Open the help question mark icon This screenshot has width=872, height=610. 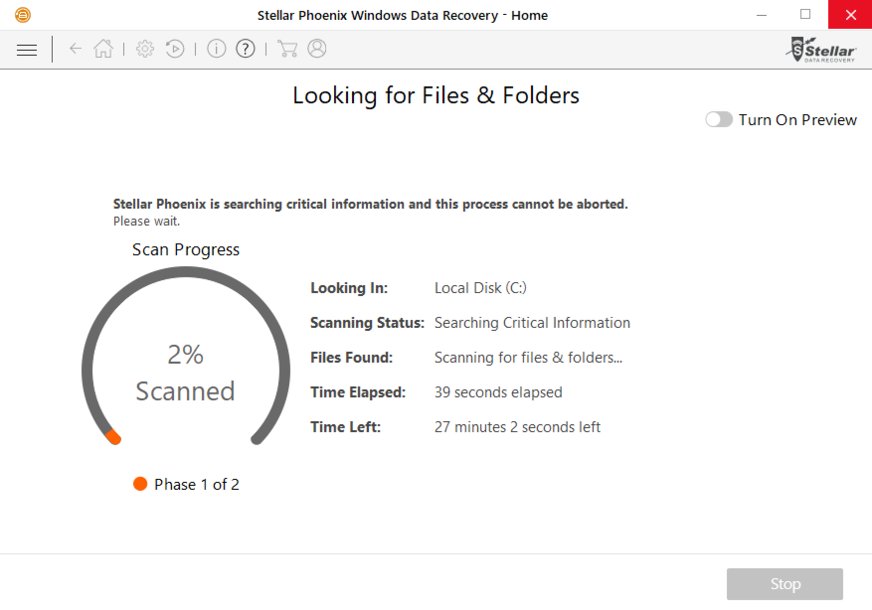[x=245, y=49]
